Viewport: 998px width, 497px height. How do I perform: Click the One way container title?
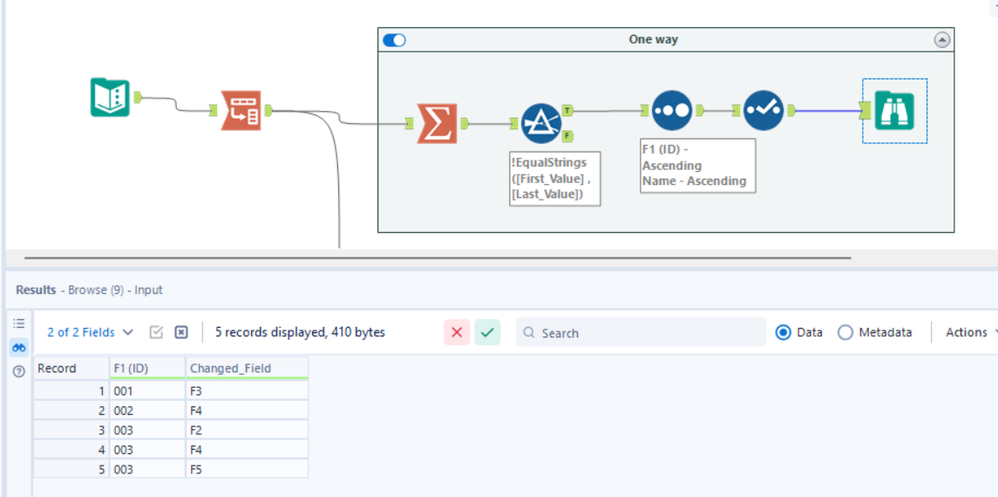(x=654, y=39)
